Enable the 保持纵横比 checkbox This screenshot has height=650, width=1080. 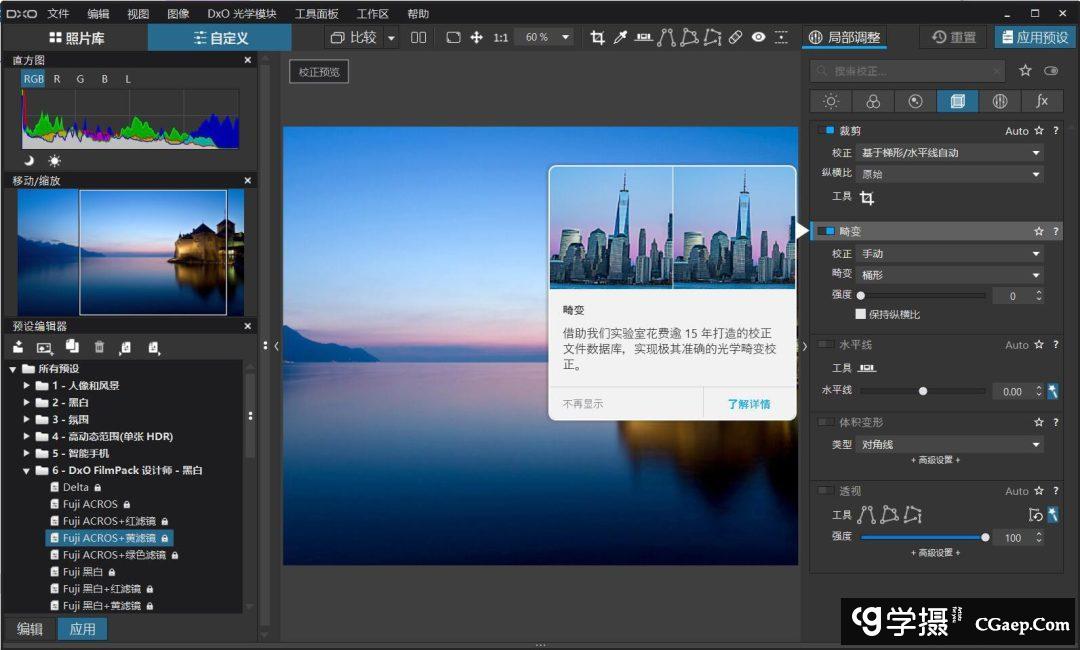(x=860, y=314)
